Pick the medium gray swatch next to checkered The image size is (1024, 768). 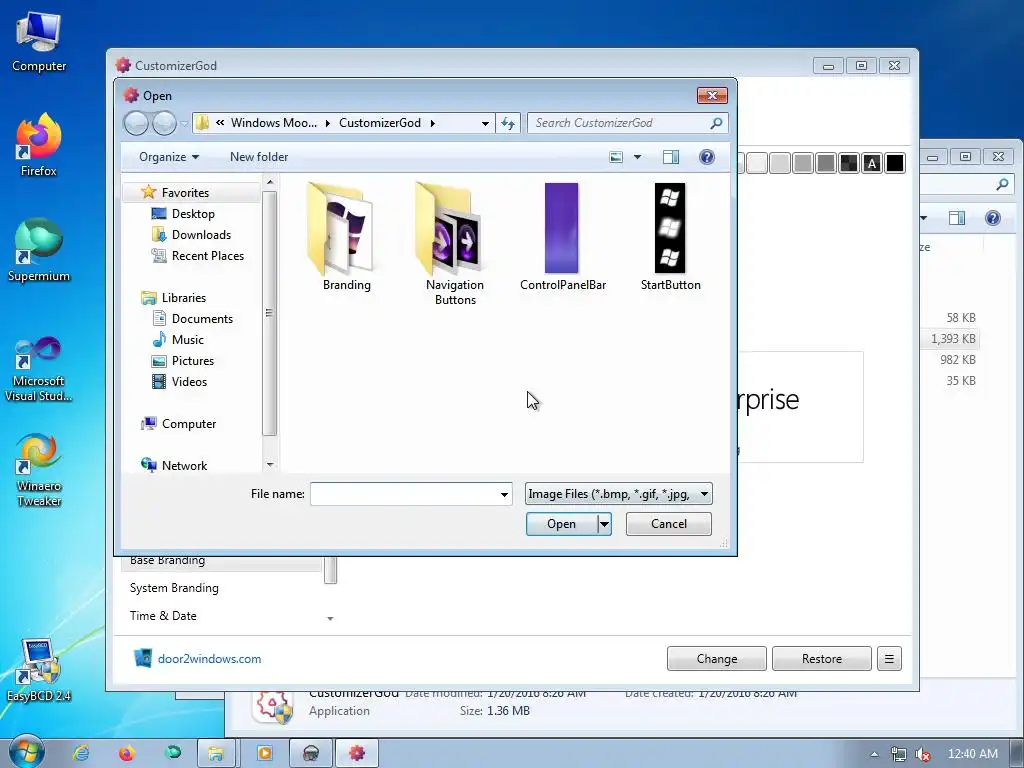[x=826, y=163]
